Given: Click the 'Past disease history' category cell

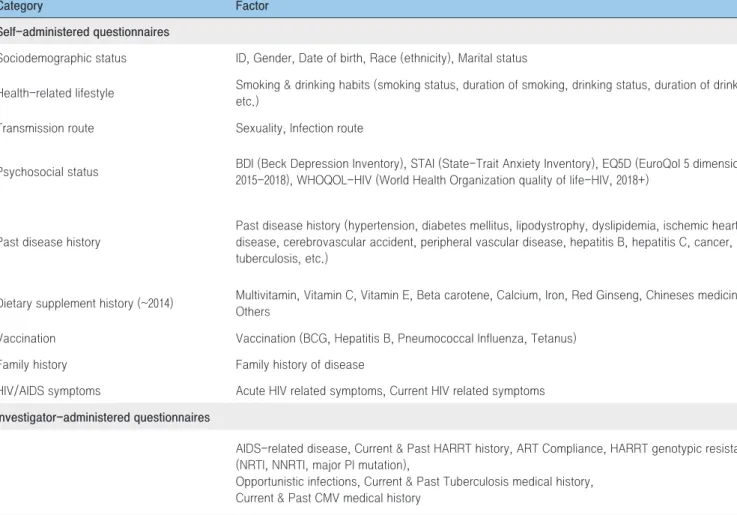Looking at the screenshot, I should (50, 242).
